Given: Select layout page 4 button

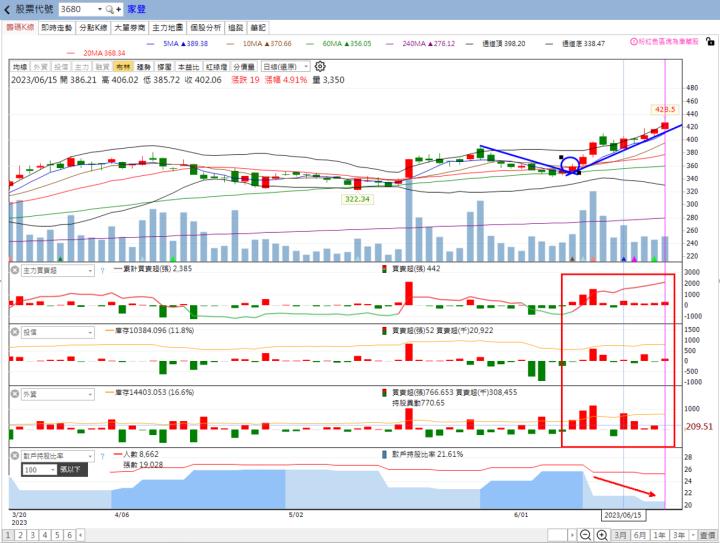Looking at the screenshot, I should [x=45, y=535].
